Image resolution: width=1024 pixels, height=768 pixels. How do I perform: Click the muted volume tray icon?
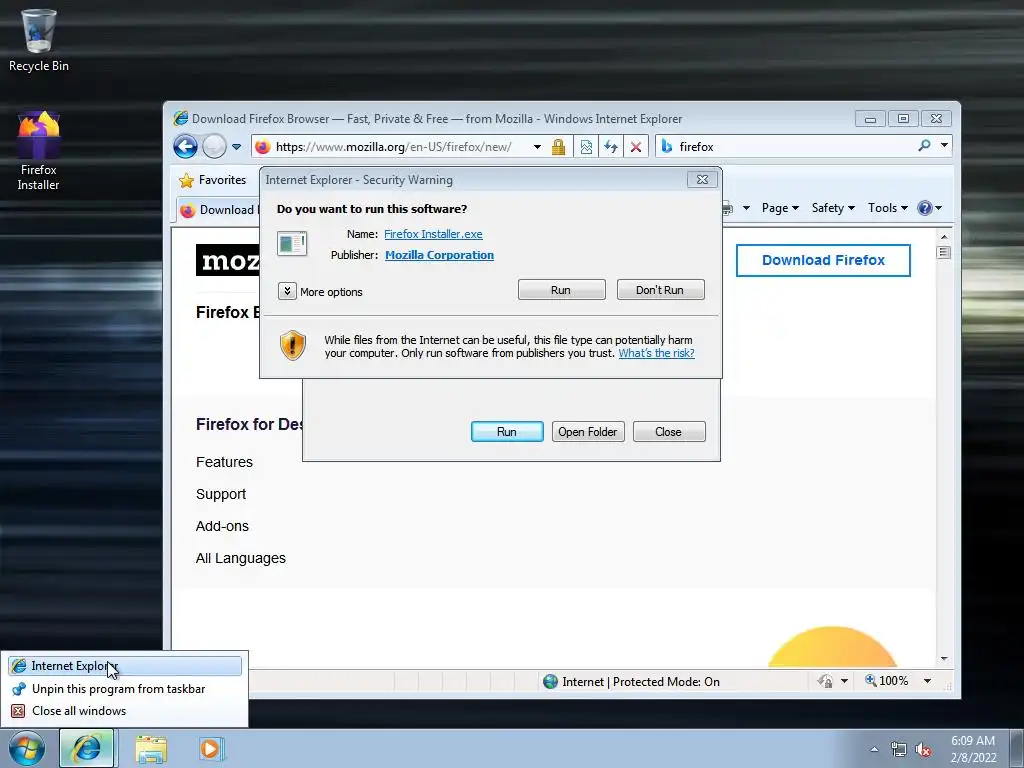pyautogui.click(x=923, y=750)
